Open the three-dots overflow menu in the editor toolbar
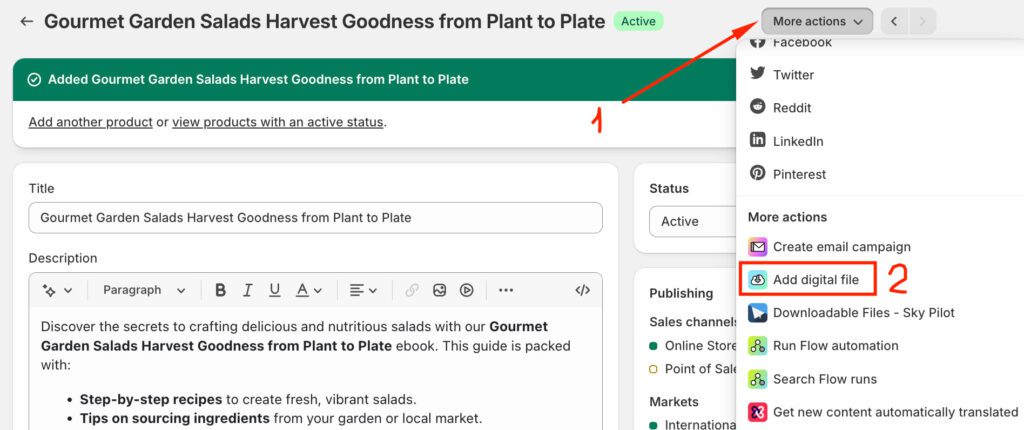The image size is (1024, 430). pos(506,290)
